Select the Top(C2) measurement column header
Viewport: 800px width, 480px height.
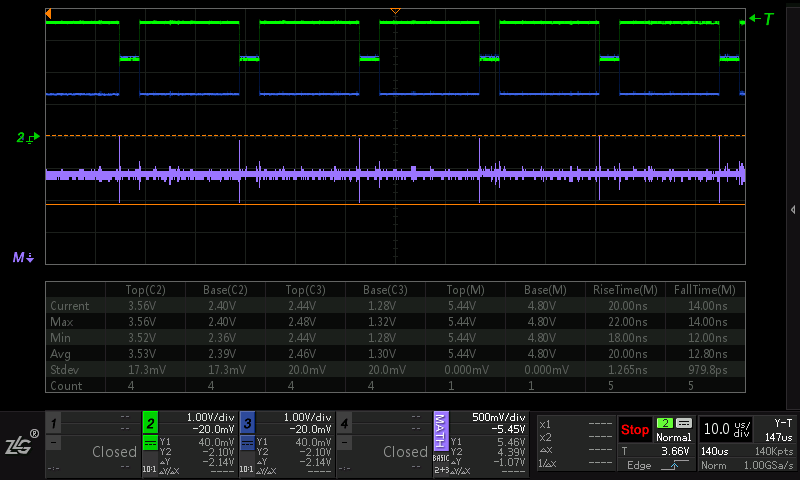(145, 290)
